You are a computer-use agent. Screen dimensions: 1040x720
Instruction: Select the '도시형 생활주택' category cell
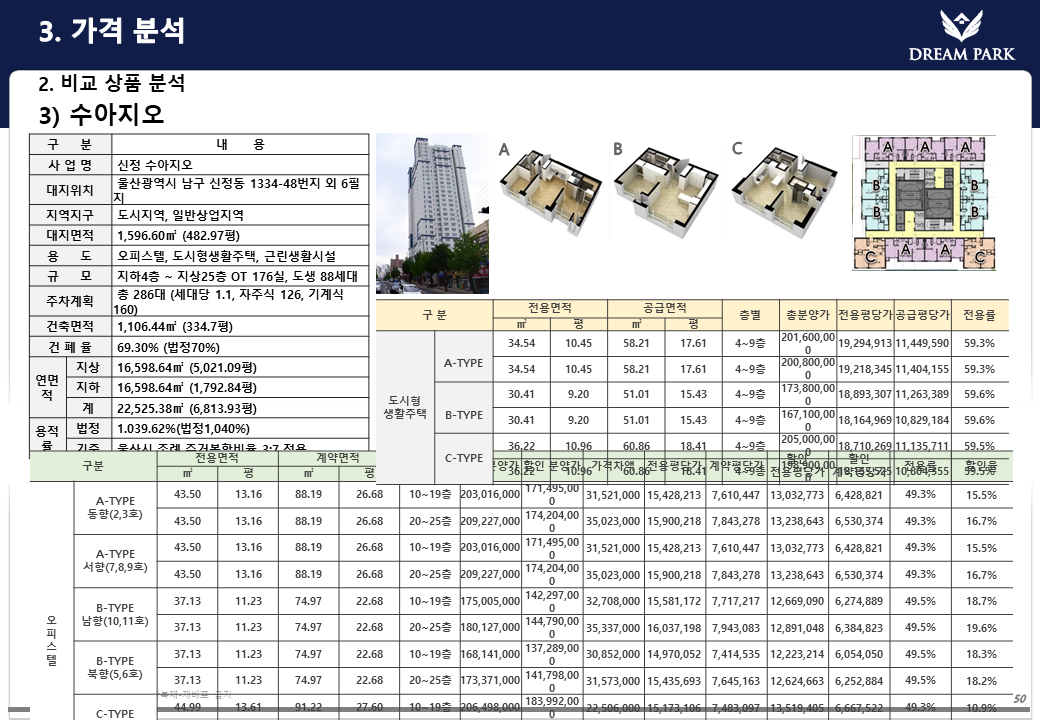(405, 407)
